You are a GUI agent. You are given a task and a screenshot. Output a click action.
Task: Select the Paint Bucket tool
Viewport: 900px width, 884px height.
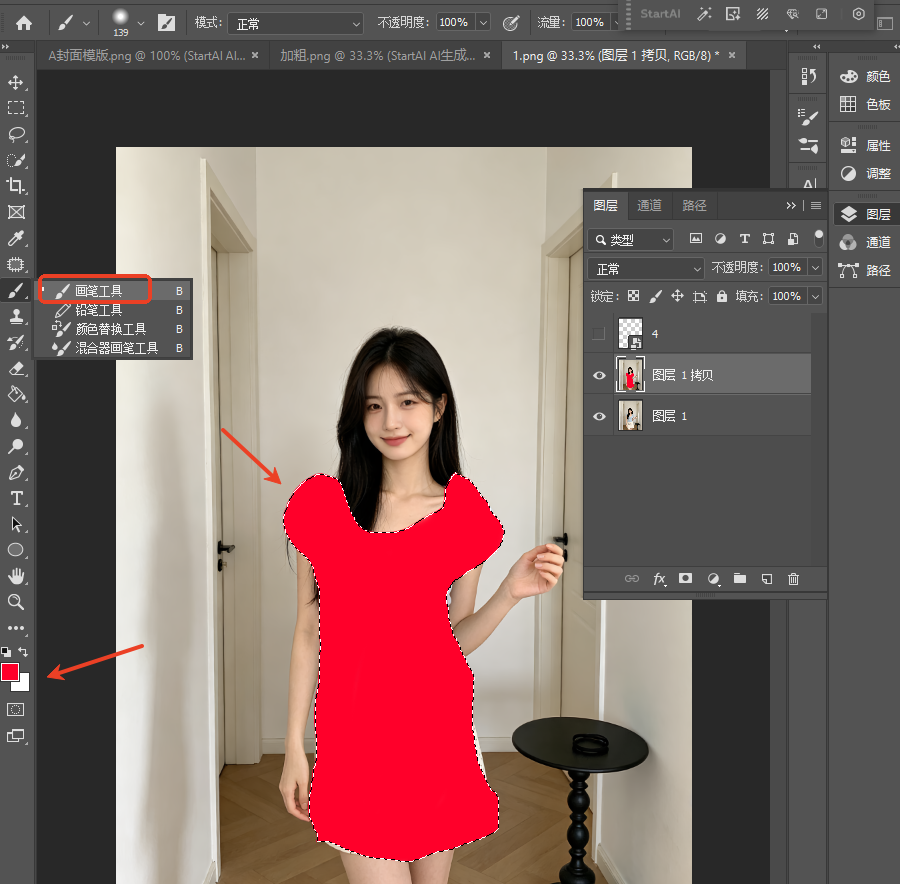15,394
